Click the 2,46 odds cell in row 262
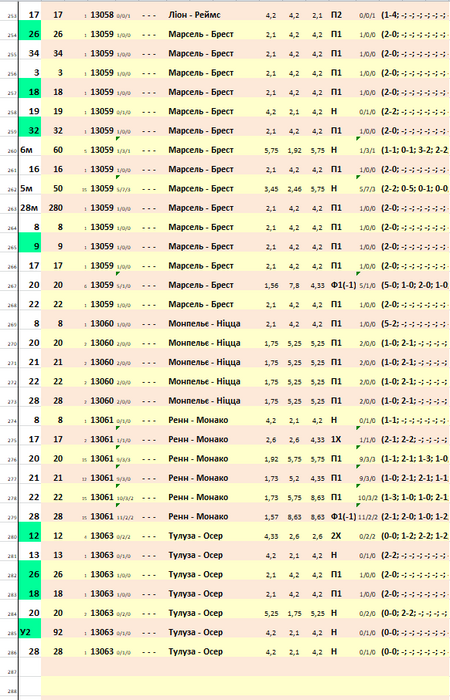 coord(294,189)
